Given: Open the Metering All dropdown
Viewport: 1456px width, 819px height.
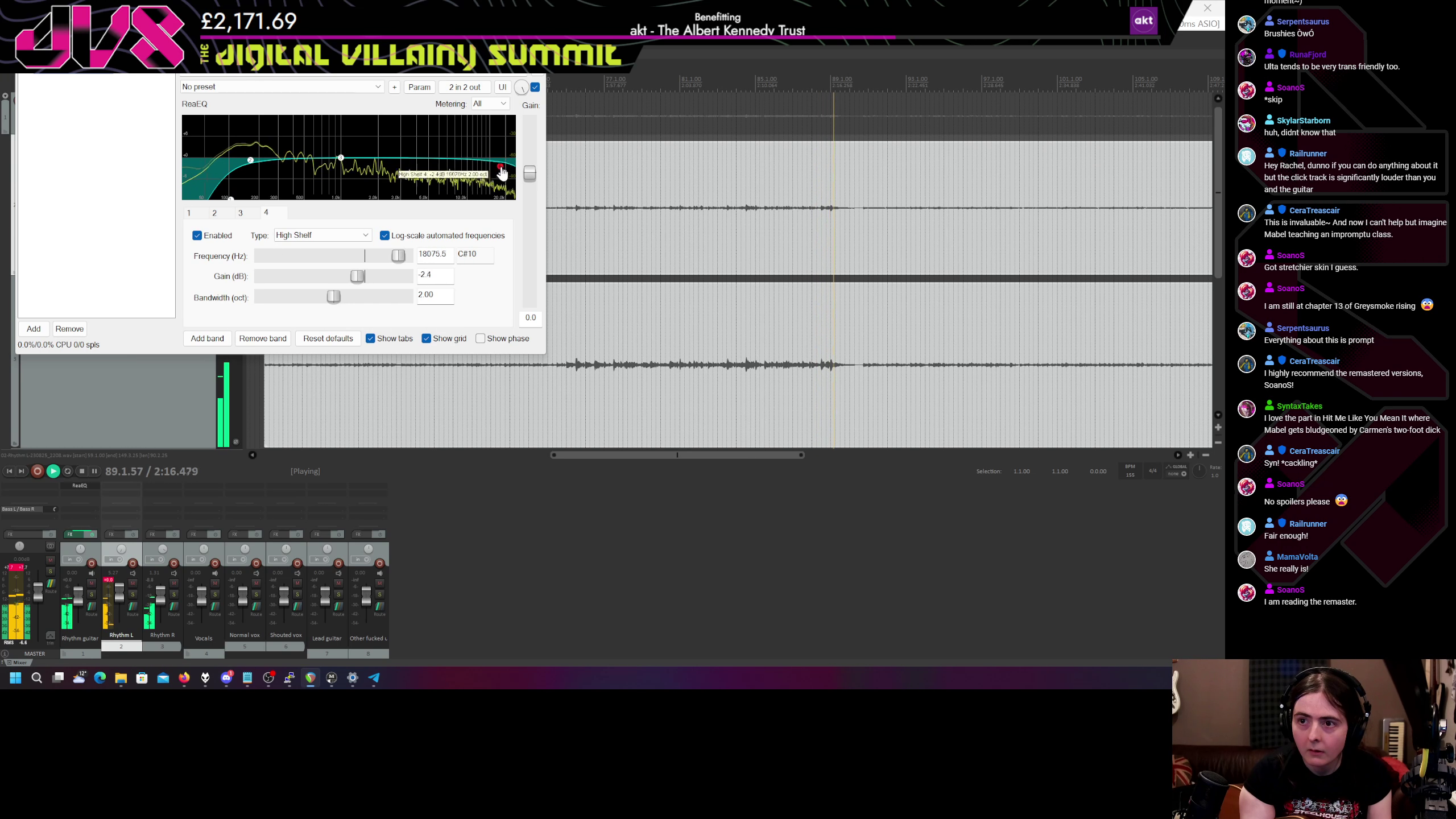Looking at the screenshot, I should tap(489, 104).
